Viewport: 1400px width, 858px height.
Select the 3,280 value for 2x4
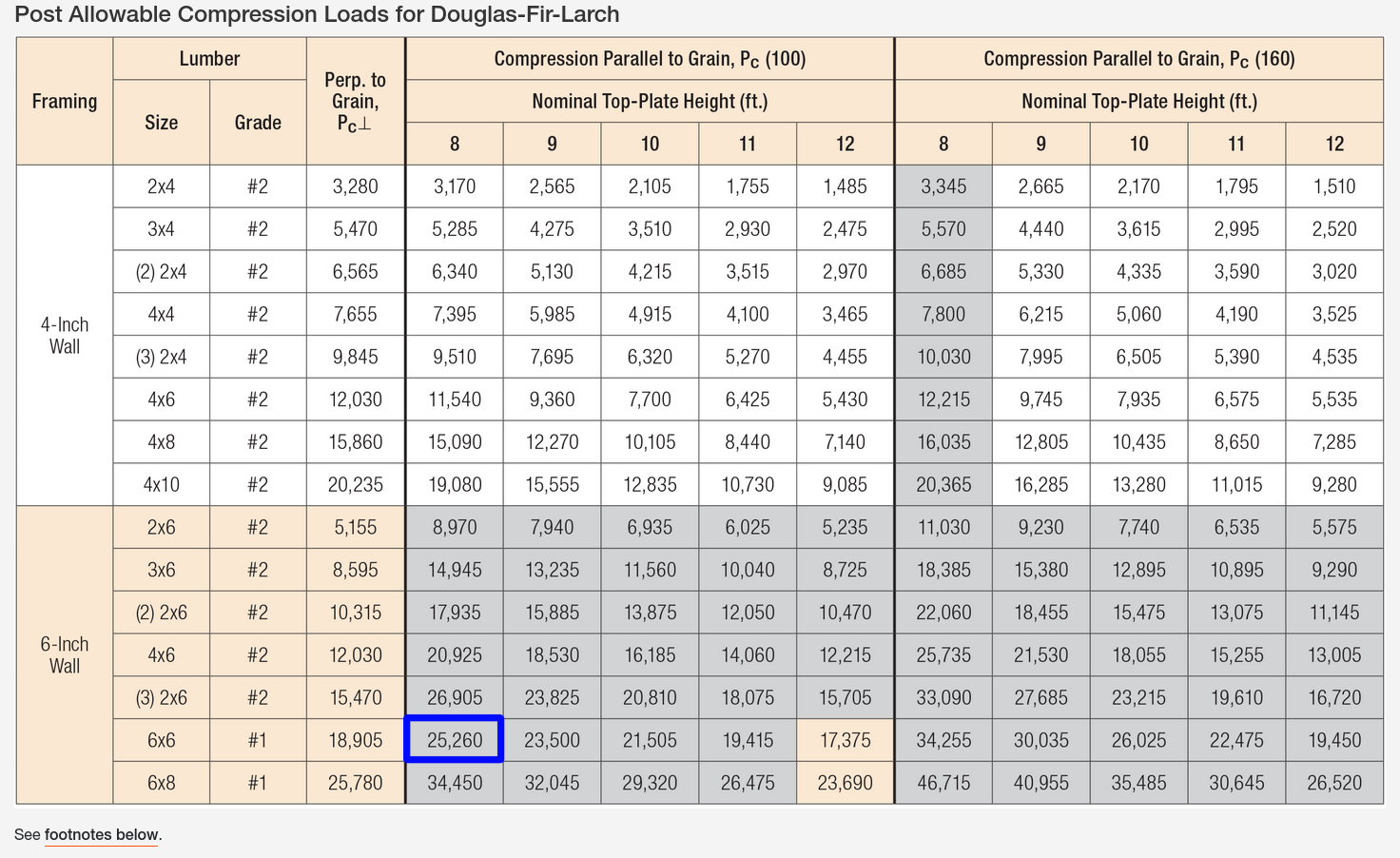355,186
